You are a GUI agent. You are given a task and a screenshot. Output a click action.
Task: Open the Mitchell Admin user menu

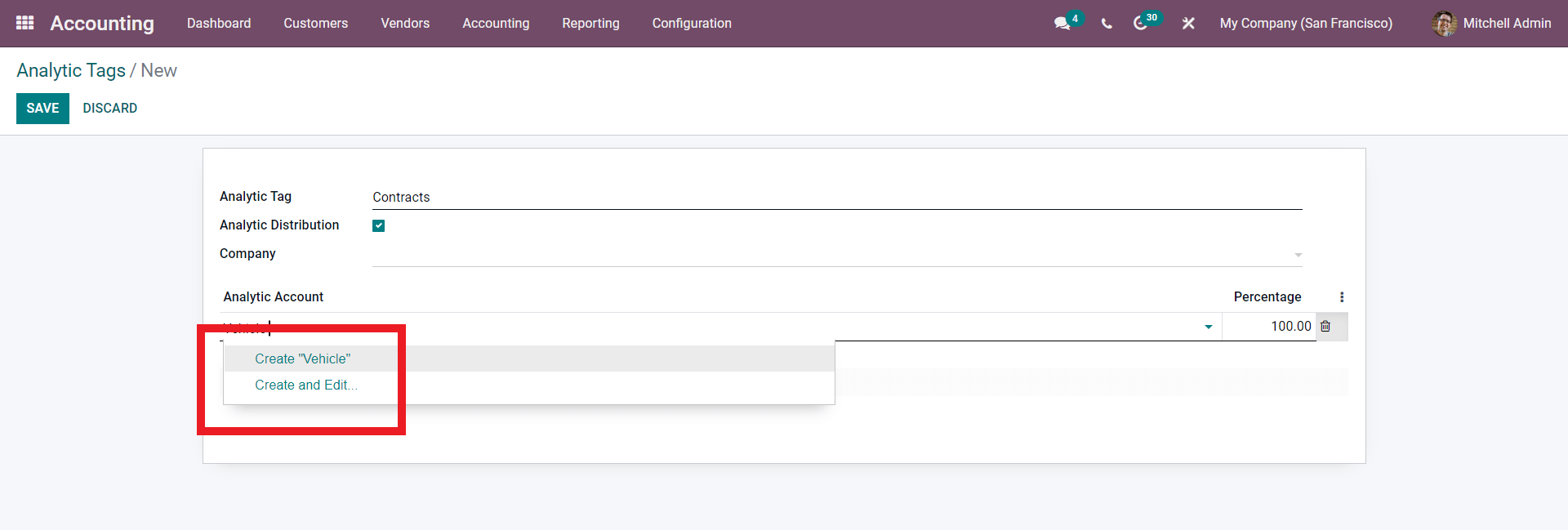(x=1491, y=24)
